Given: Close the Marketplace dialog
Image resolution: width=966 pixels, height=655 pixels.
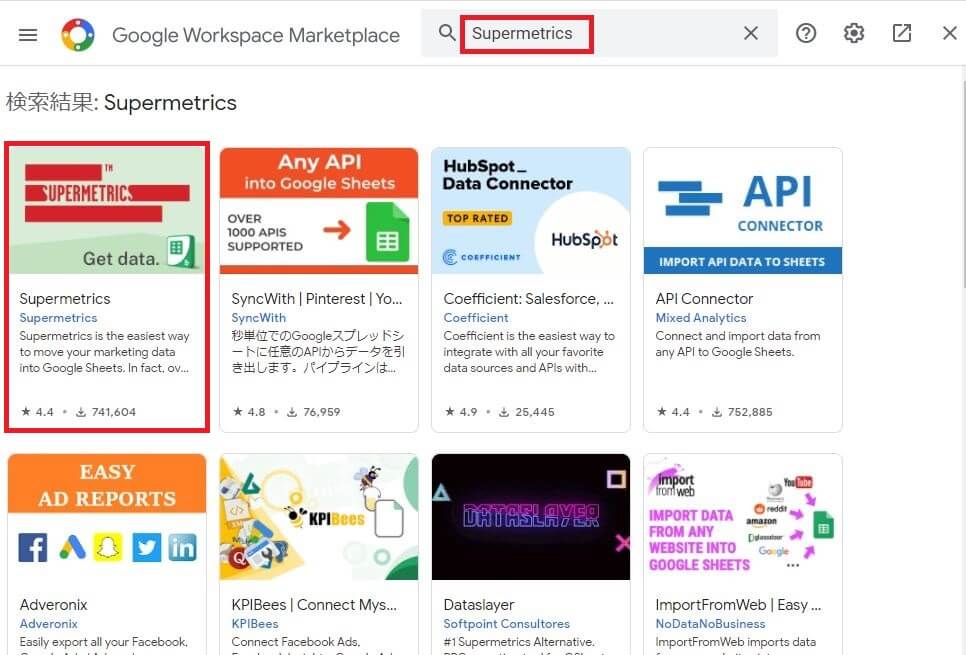Looking at the screenshot, I should 949,33.
